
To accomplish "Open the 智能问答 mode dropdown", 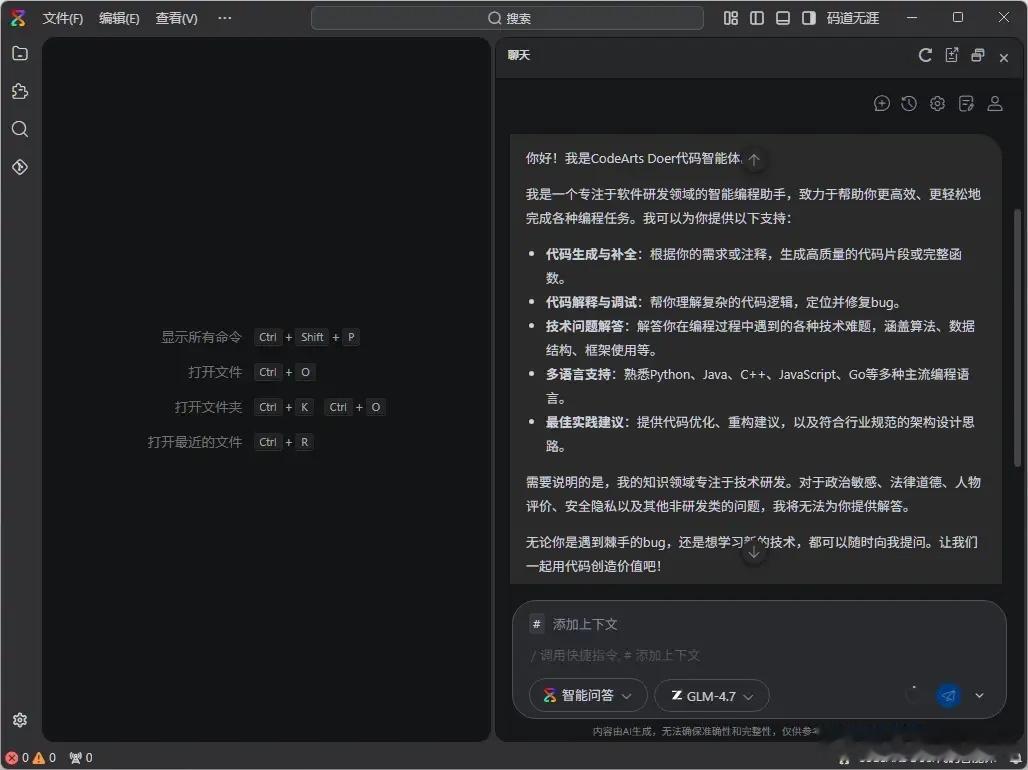I will [x=587, y=695].
